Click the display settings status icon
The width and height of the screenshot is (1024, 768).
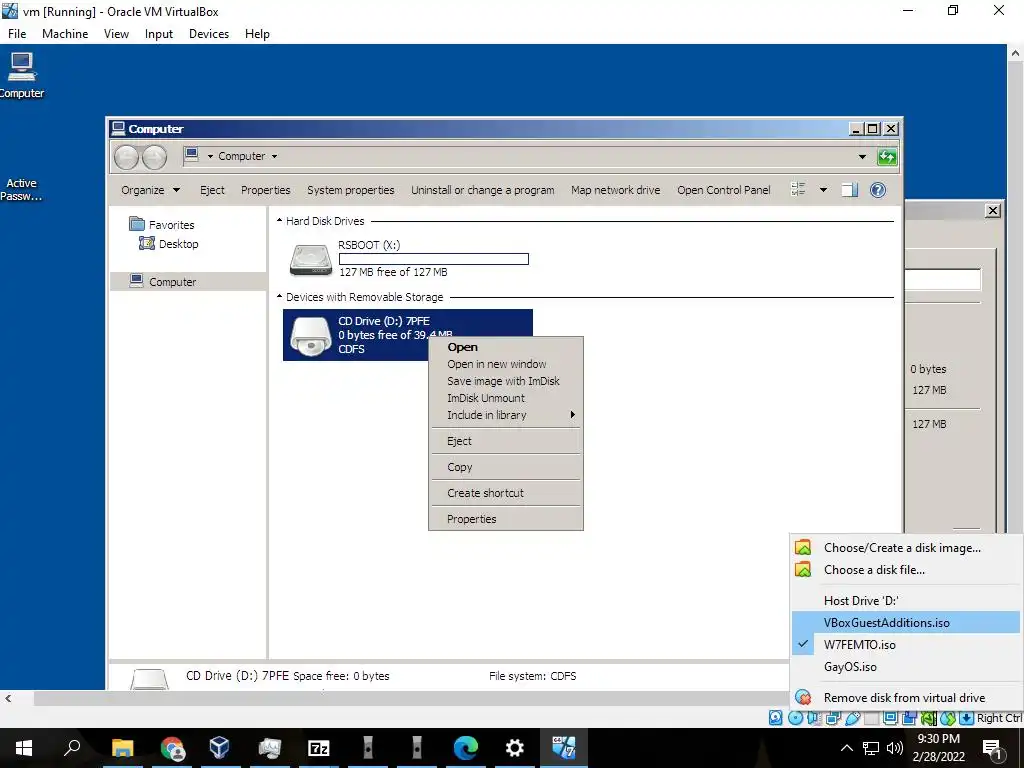pyautogui.click(x=890, y=718)
